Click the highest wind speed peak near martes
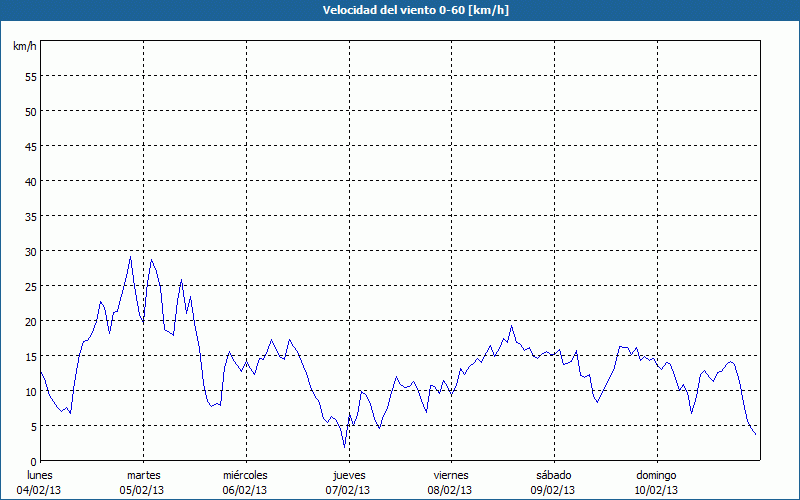This screenshot has height=500, width=800. [x=130, y=257]
